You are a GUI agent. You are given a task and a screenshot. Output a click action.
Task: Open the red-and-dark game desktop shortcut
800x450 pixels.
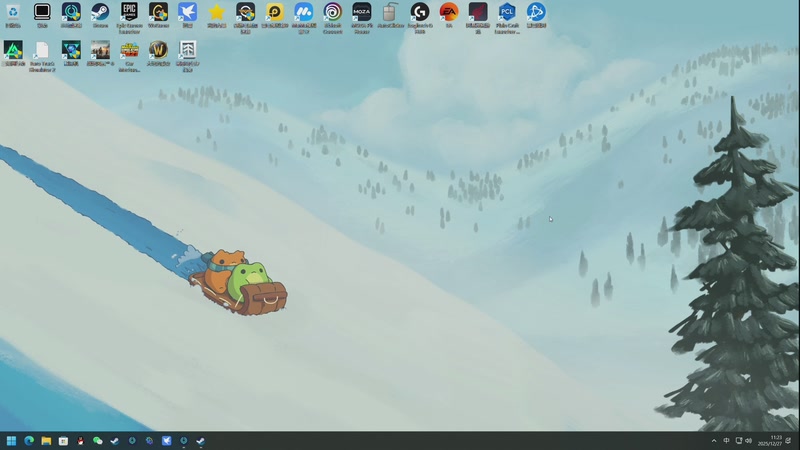coord(478,18)
